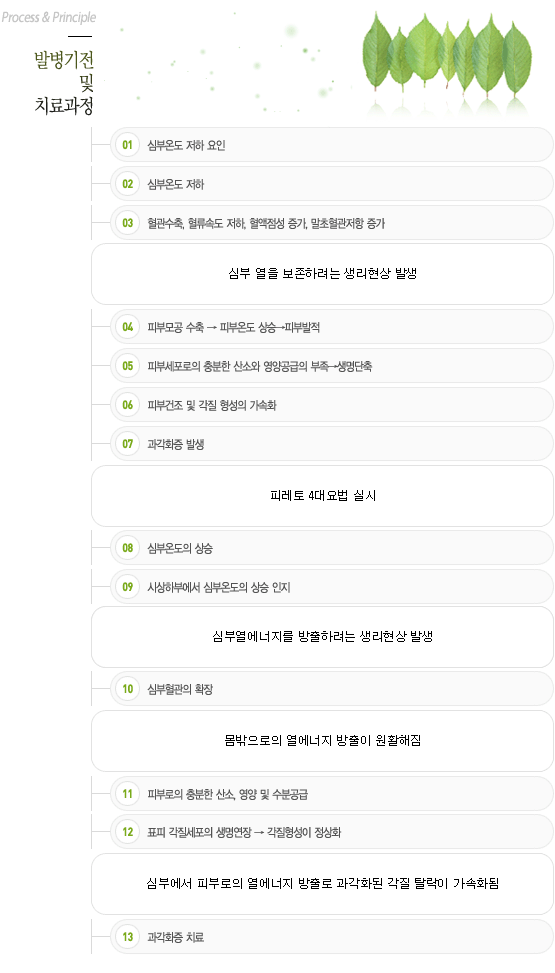Click the '심부온도의 상승' step text
Screen dimensions: 555x973
click(180, 549)
